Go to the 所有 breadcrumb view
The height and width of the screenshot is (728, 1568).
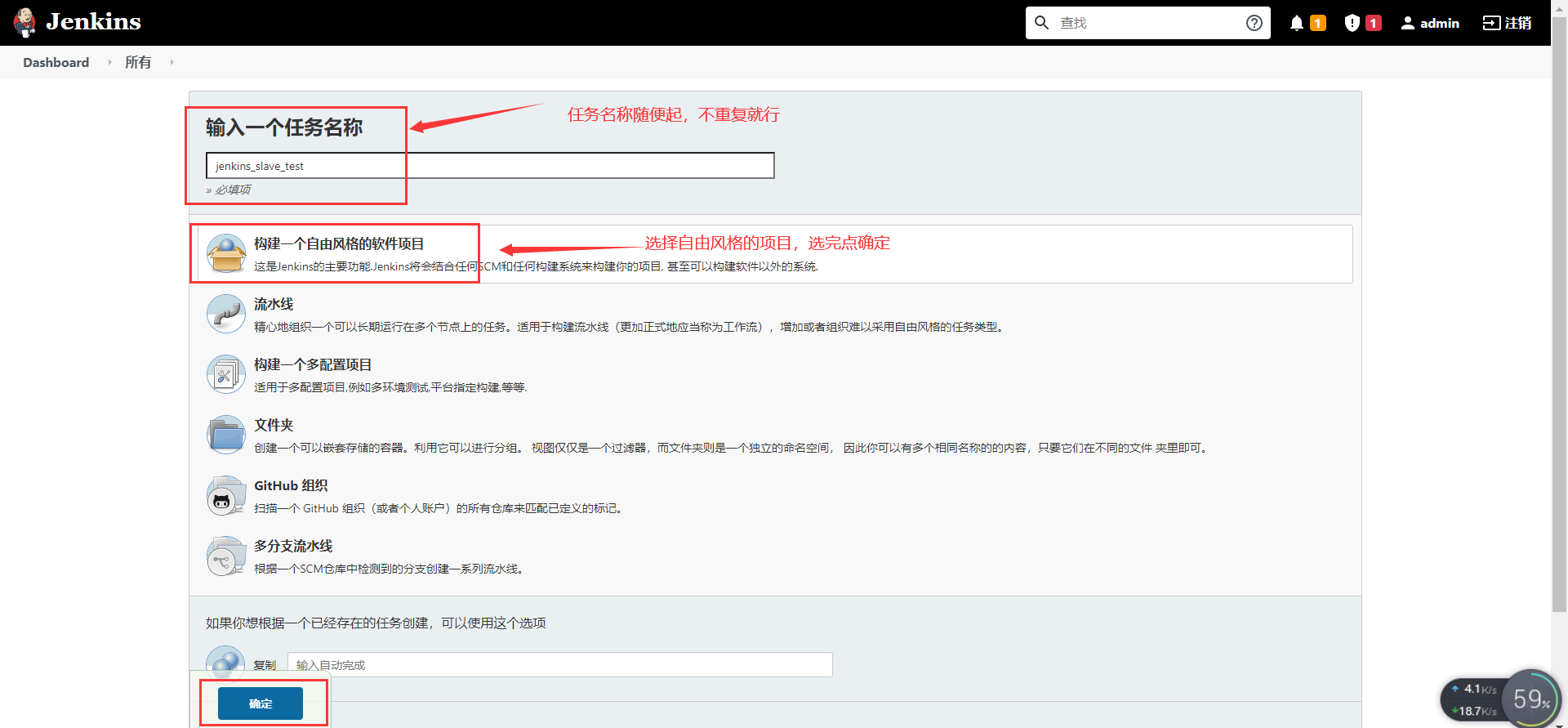tap(138, 62)
